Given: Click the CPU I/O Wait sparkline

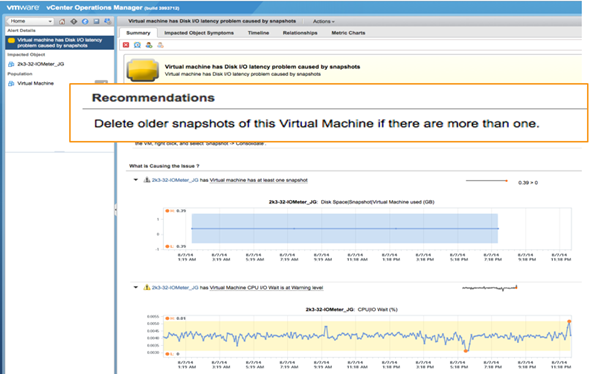Looking at the screenshot, I should pyautogui.click(x=490, y=288).
